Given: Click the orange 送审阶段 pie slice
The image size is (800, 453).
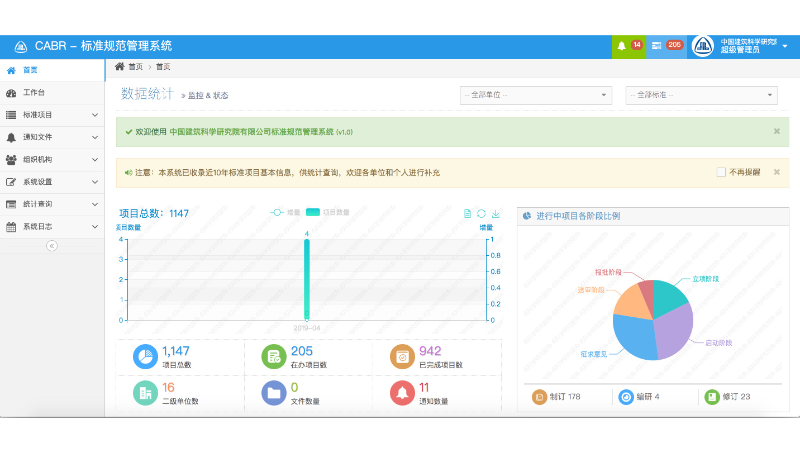Looking at the screenshot, I should [x=633, y=302].
